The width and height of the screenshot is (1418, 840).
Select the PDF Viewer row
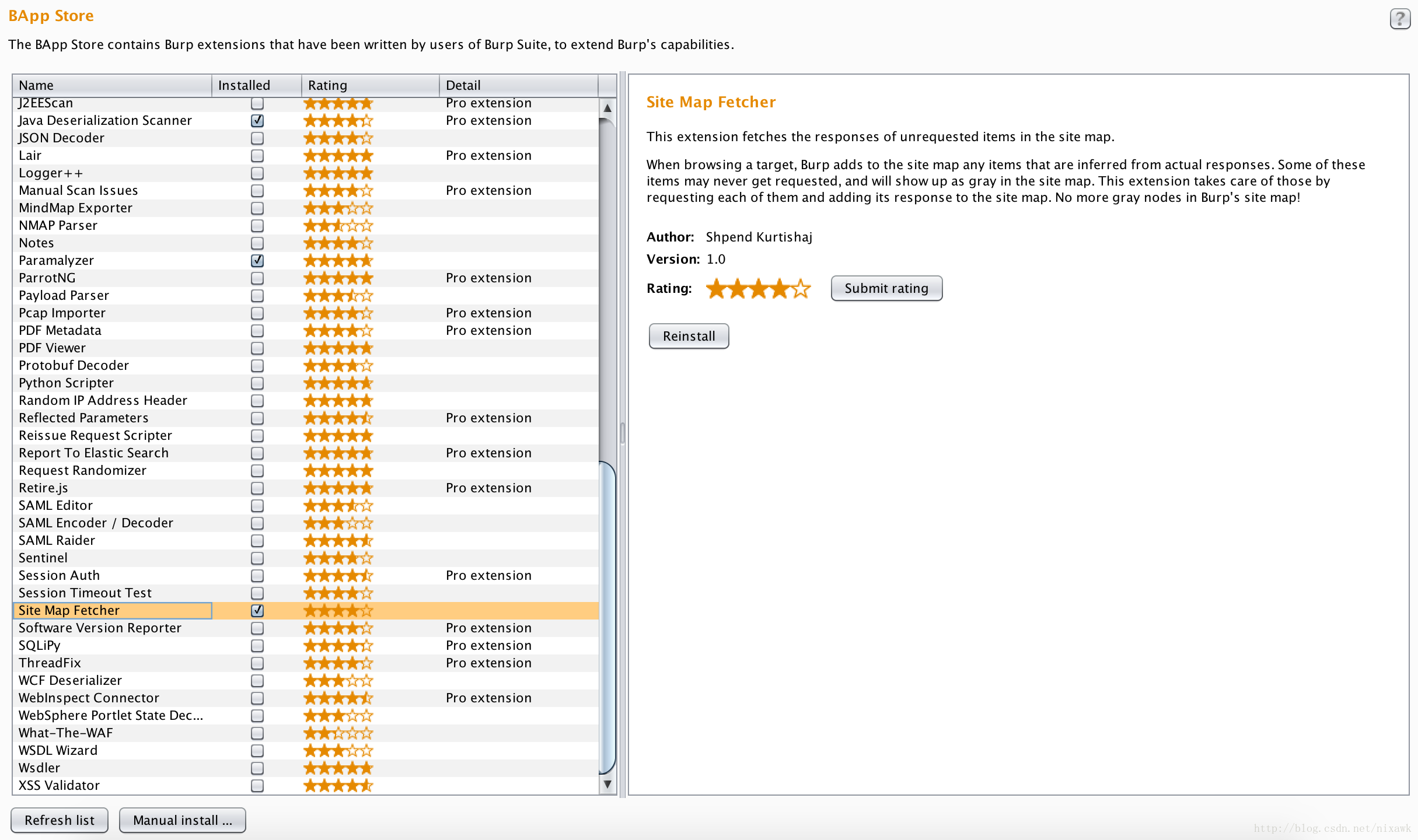pos(306,348)
